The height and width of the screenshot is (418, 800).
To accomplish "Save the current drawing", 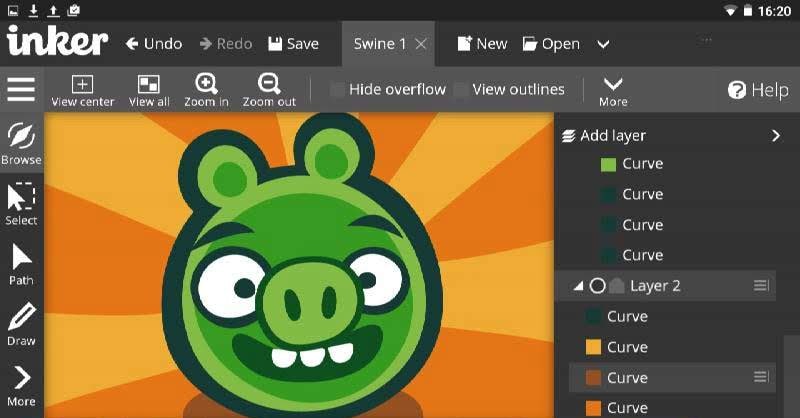I will (x=293, y=44).
